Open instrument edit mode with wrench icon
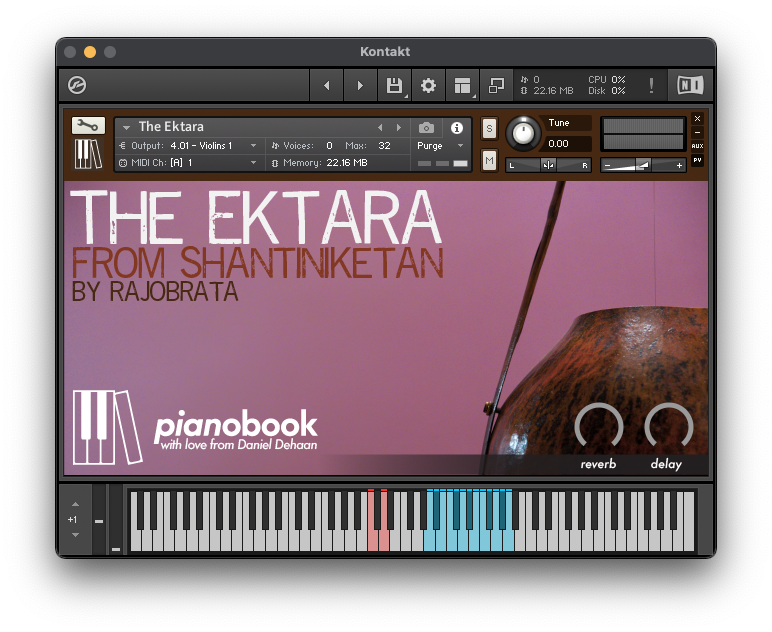772x632 pixels. click(88, 126)
